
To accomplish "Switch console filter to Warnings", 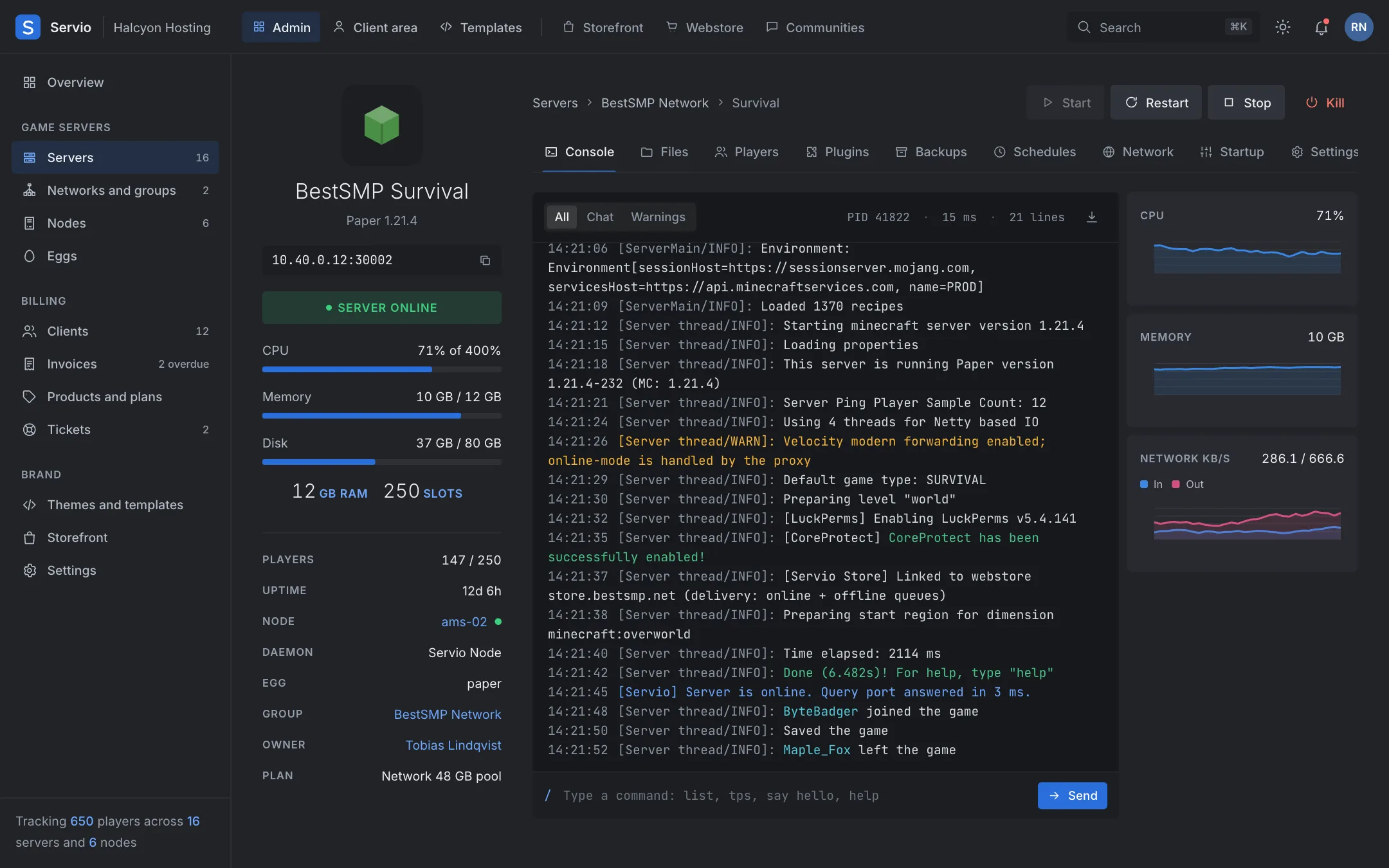I will (x=658, y=217).
